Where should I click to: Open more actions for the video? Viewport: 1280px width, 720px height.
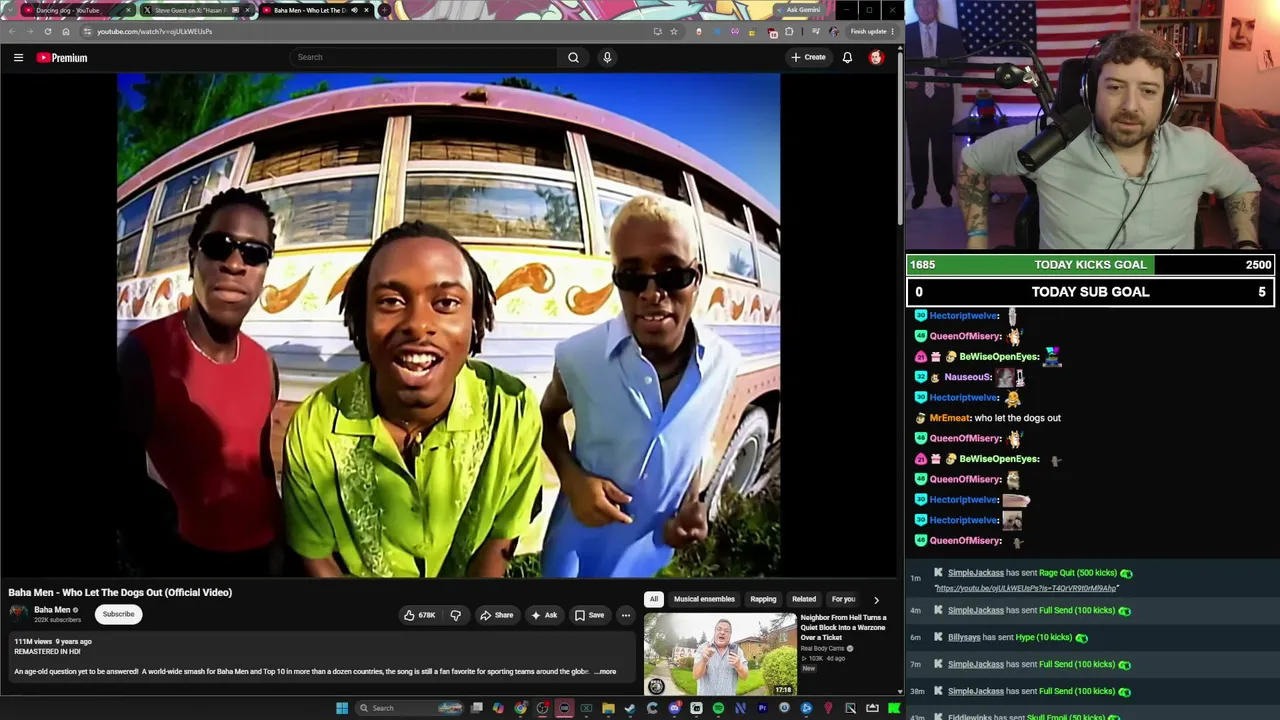626,615
